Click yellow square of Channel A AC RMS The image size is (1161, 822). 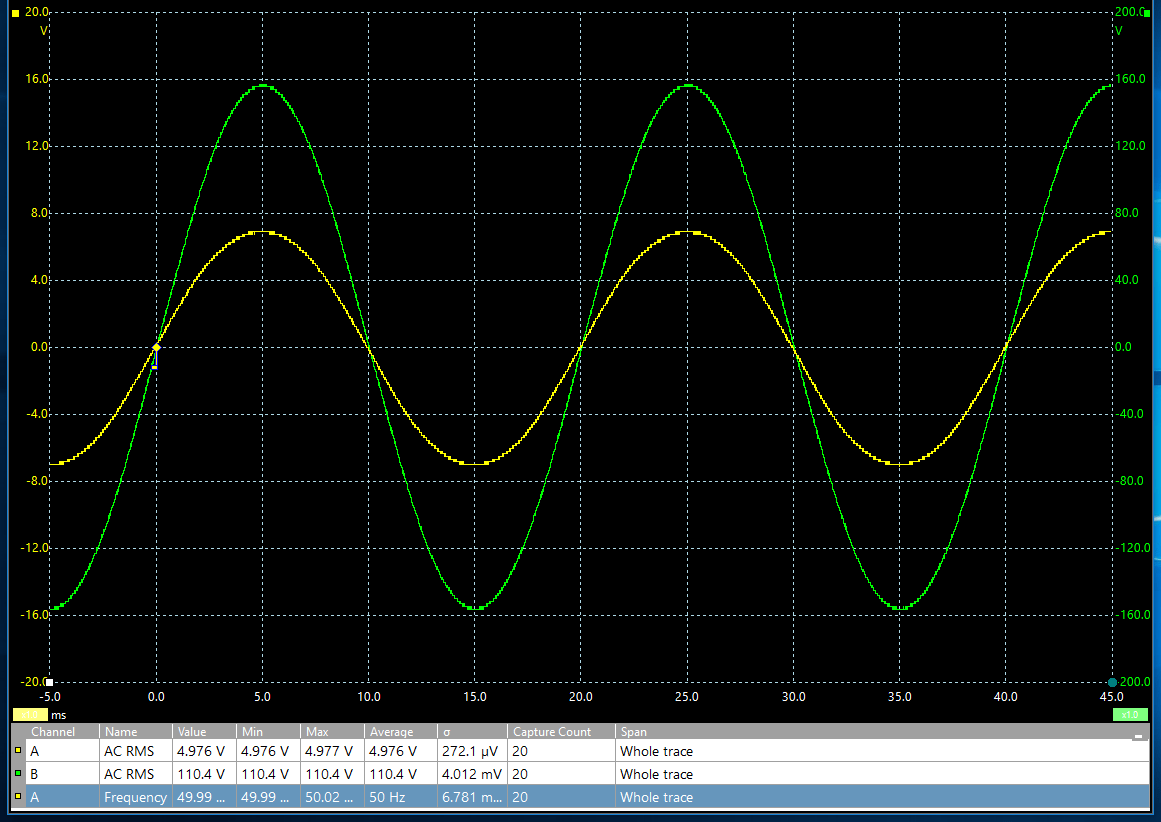pos(18,751)
